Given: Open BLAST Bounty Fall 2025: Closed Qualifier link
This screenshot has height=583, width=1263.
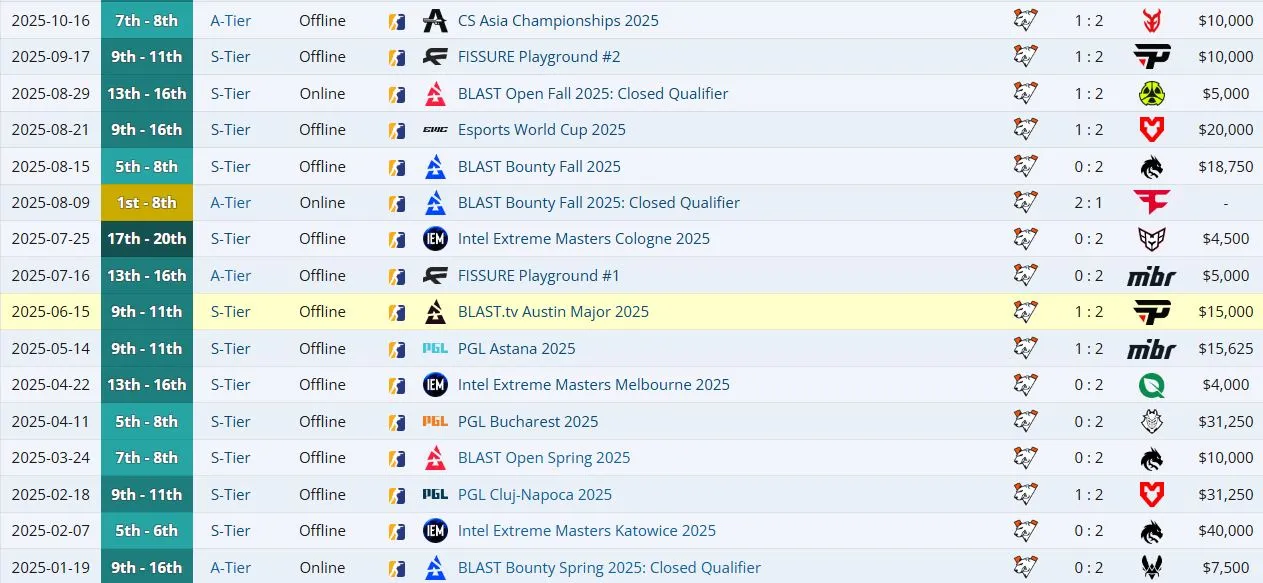Looking at the screenshot, I should (x=599, y=203).
